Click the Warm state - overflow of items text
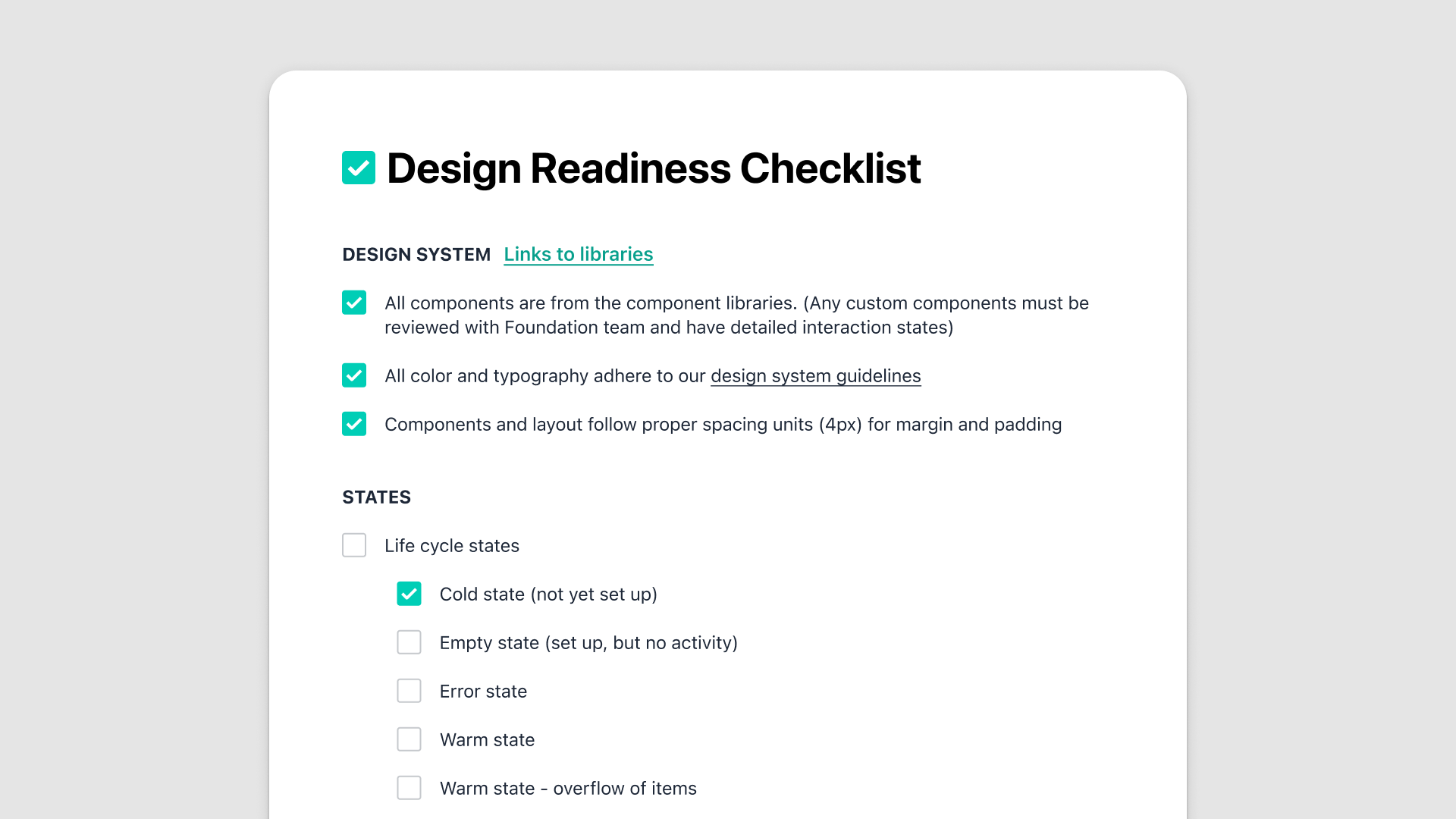1456x819 pixels. [568, 789]
